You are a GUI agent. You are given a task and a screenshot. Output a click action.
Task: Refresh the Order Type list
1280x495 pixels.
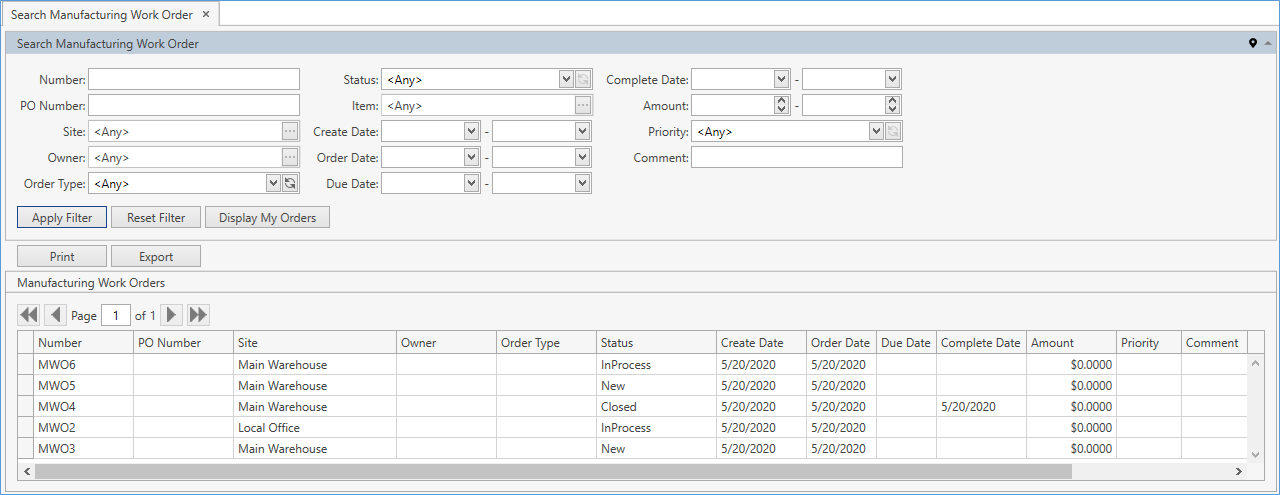click(290, 183)
